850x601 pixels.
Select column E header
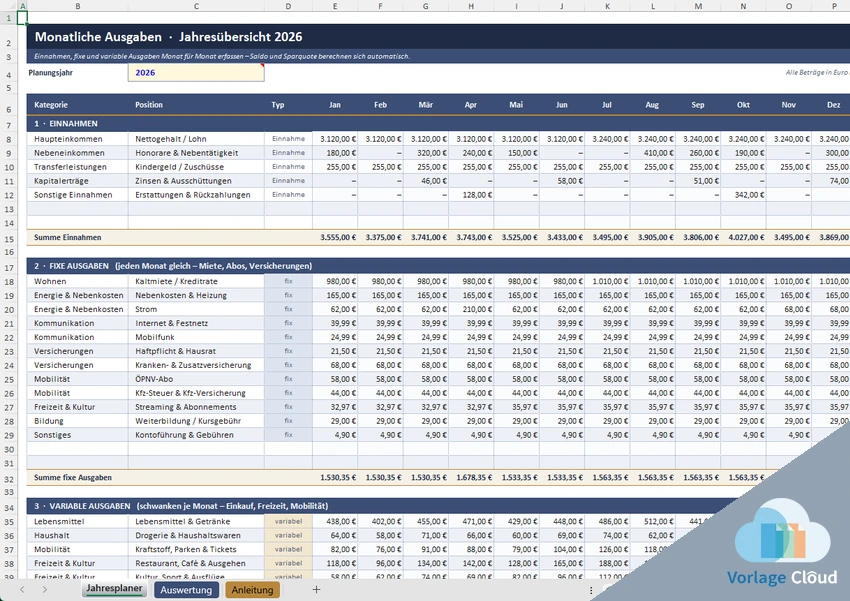click(335, 7)
